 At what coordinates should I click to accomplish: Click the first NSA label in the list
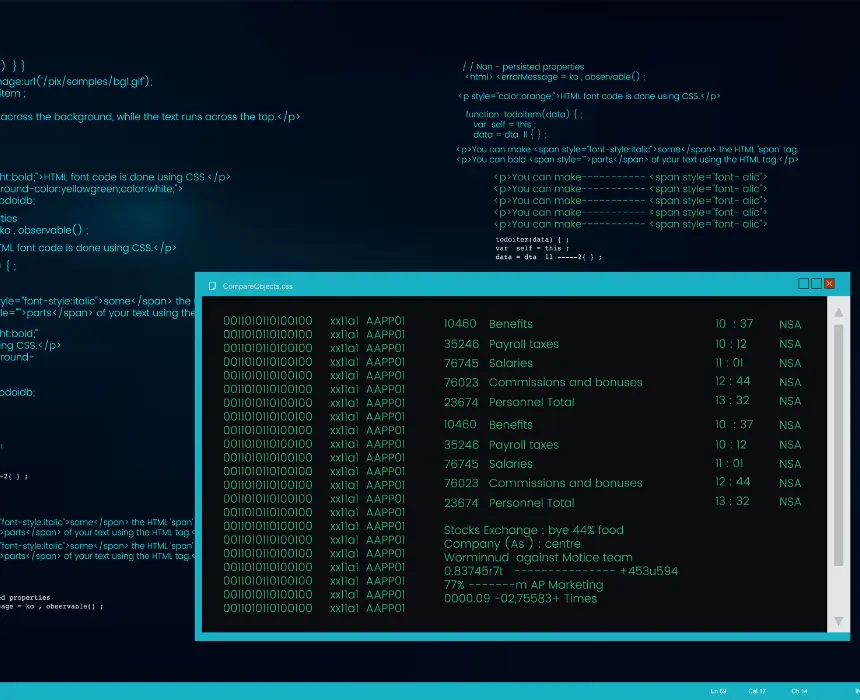point(789,324)
